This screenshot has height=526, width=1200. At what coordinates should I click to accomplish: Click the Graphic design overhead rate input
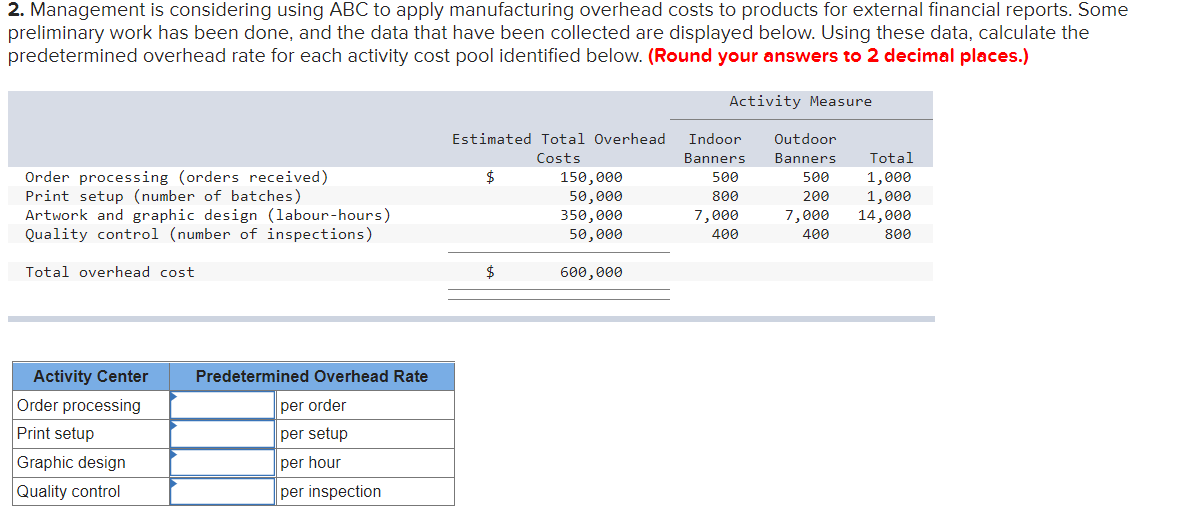tap(222, 462)
